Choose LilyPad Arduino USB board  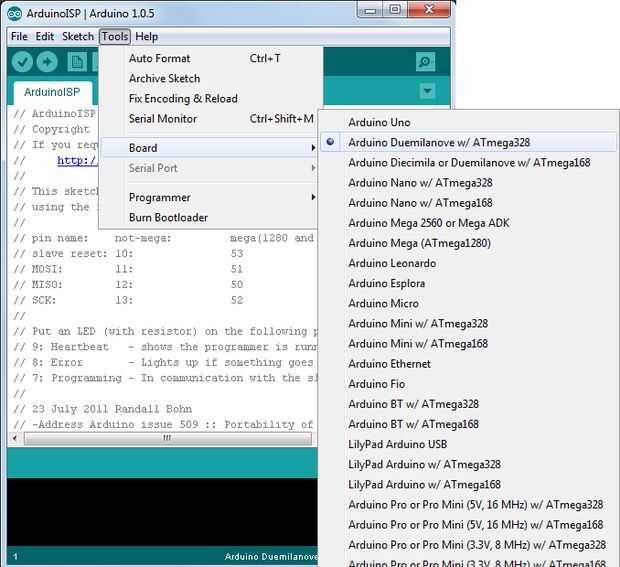pos(469,444)
